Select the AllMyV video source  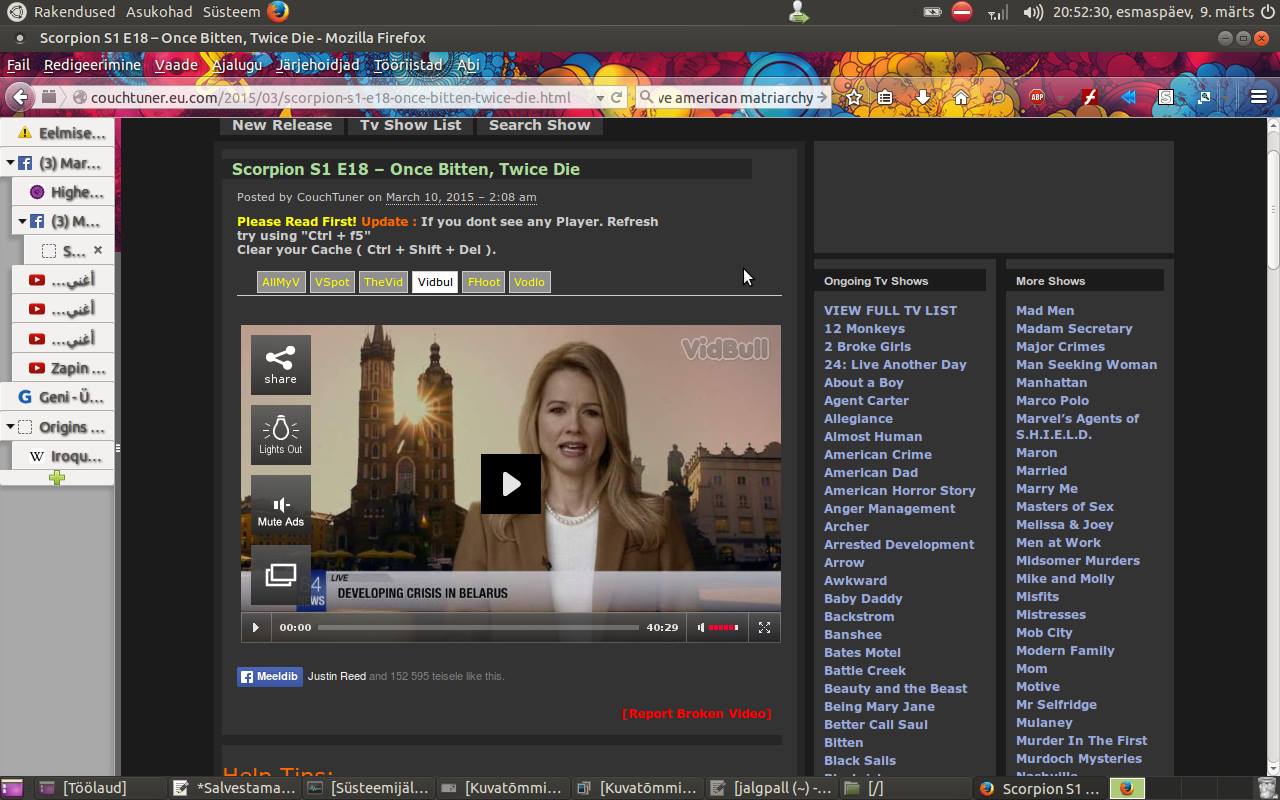281,282
